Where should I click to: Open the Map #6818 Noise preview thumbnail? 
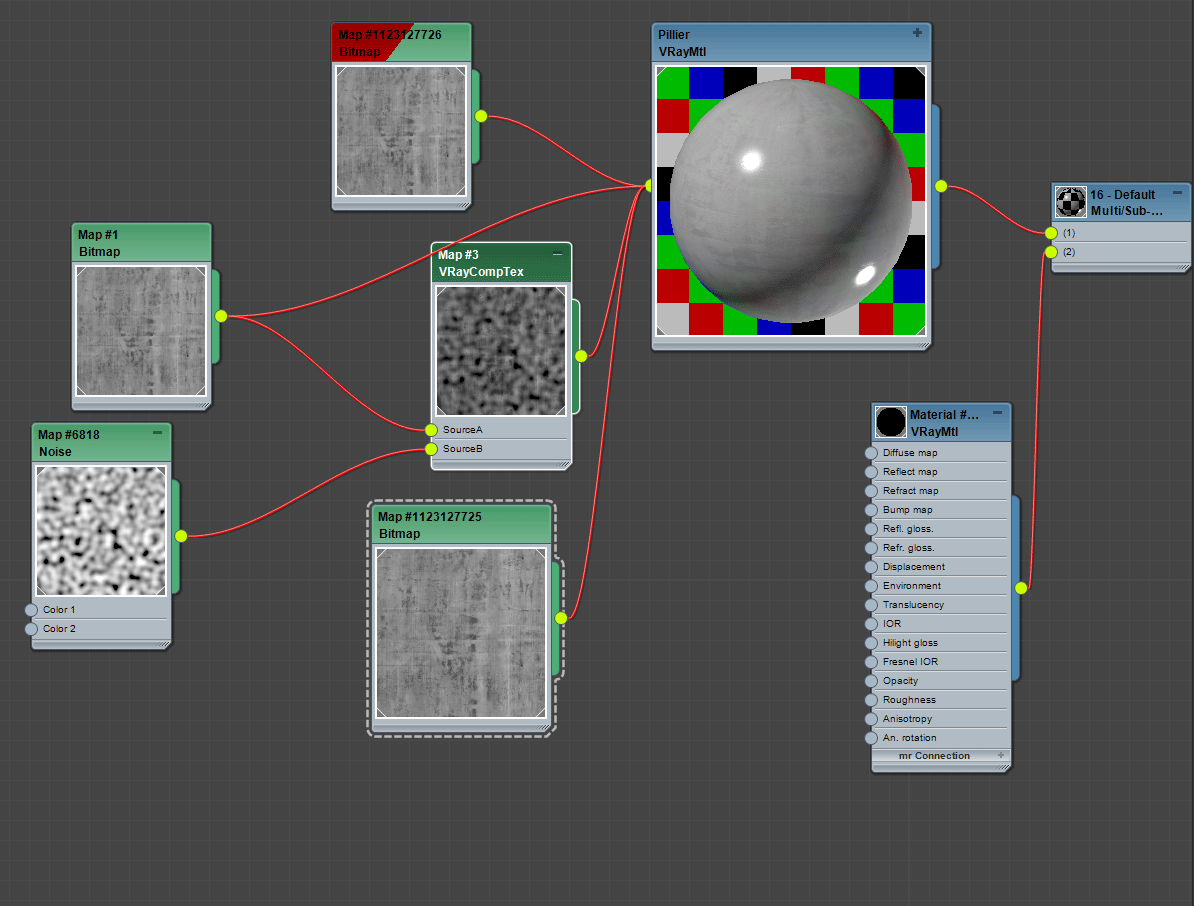click(101, 531)
